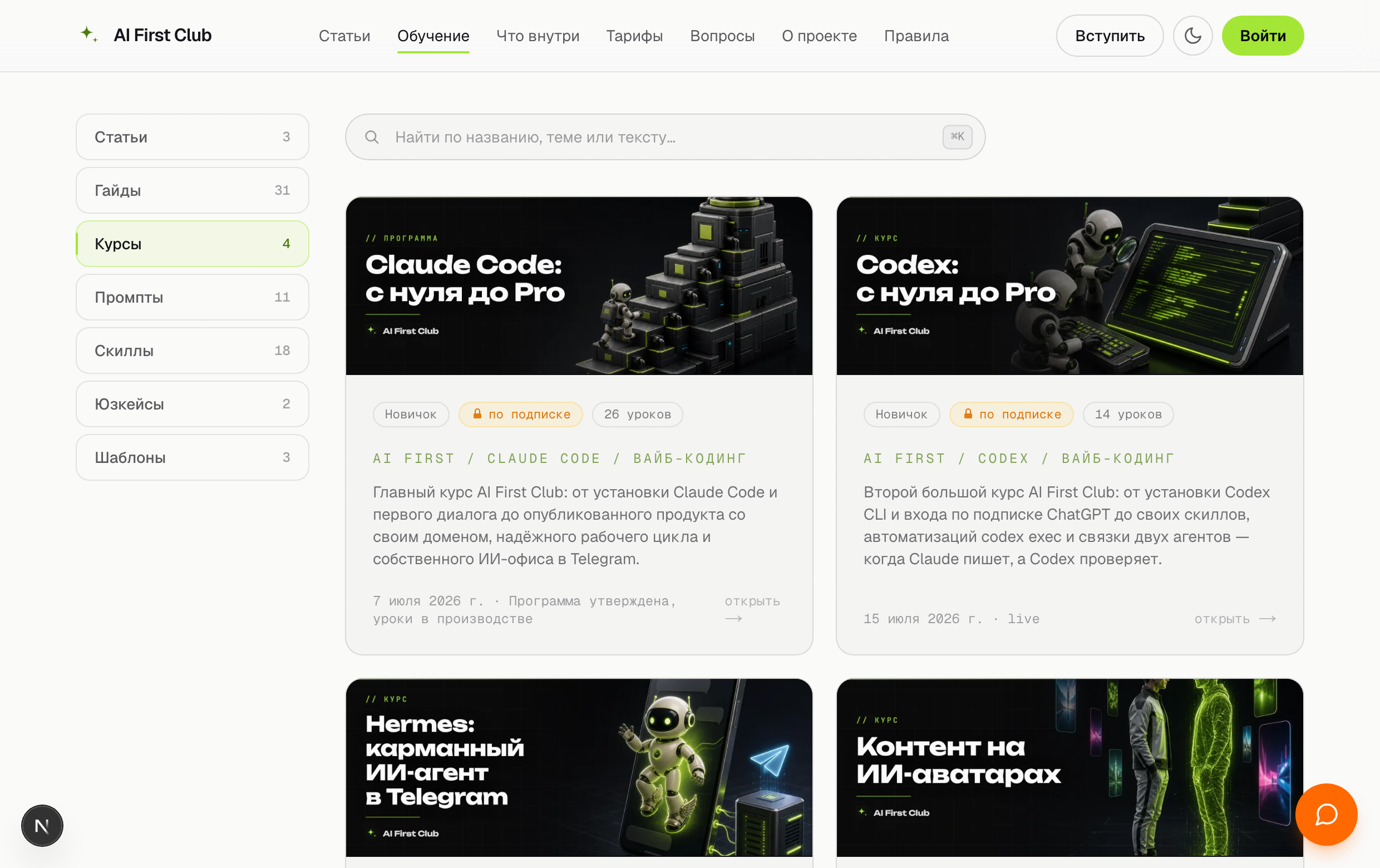The width and height of the screenshot is (1380, 868).
Task: Open the orange chat support bubble
Action: pyautogui.click(x=1326, y=814)
